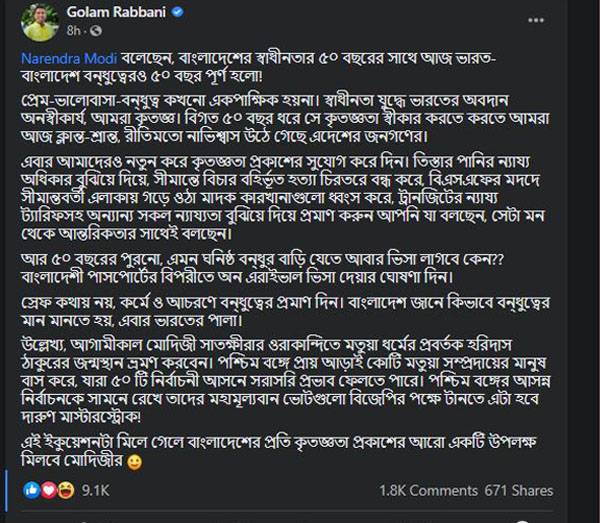Click the paragraph beginning "এবার আমাদেরও"
600x523 pixels.
point(290,201)
